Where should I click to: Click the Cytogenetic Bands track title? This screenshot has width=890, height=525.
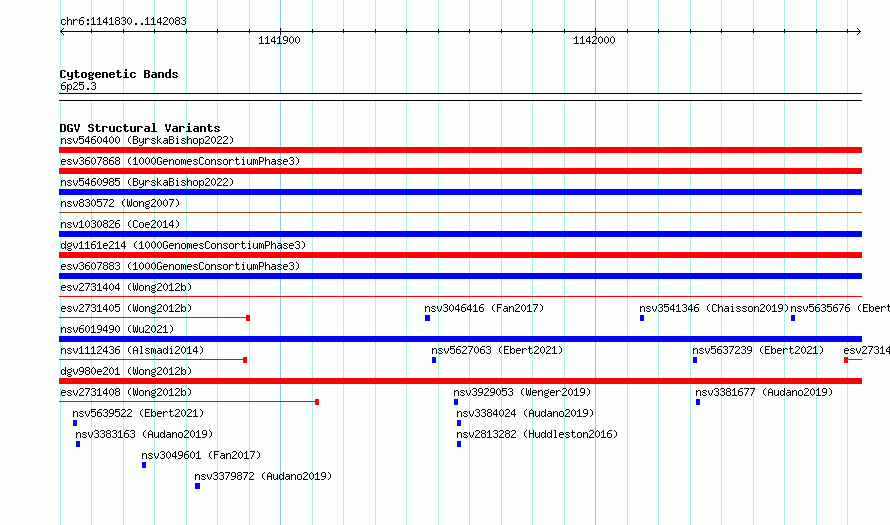point(119,74)
